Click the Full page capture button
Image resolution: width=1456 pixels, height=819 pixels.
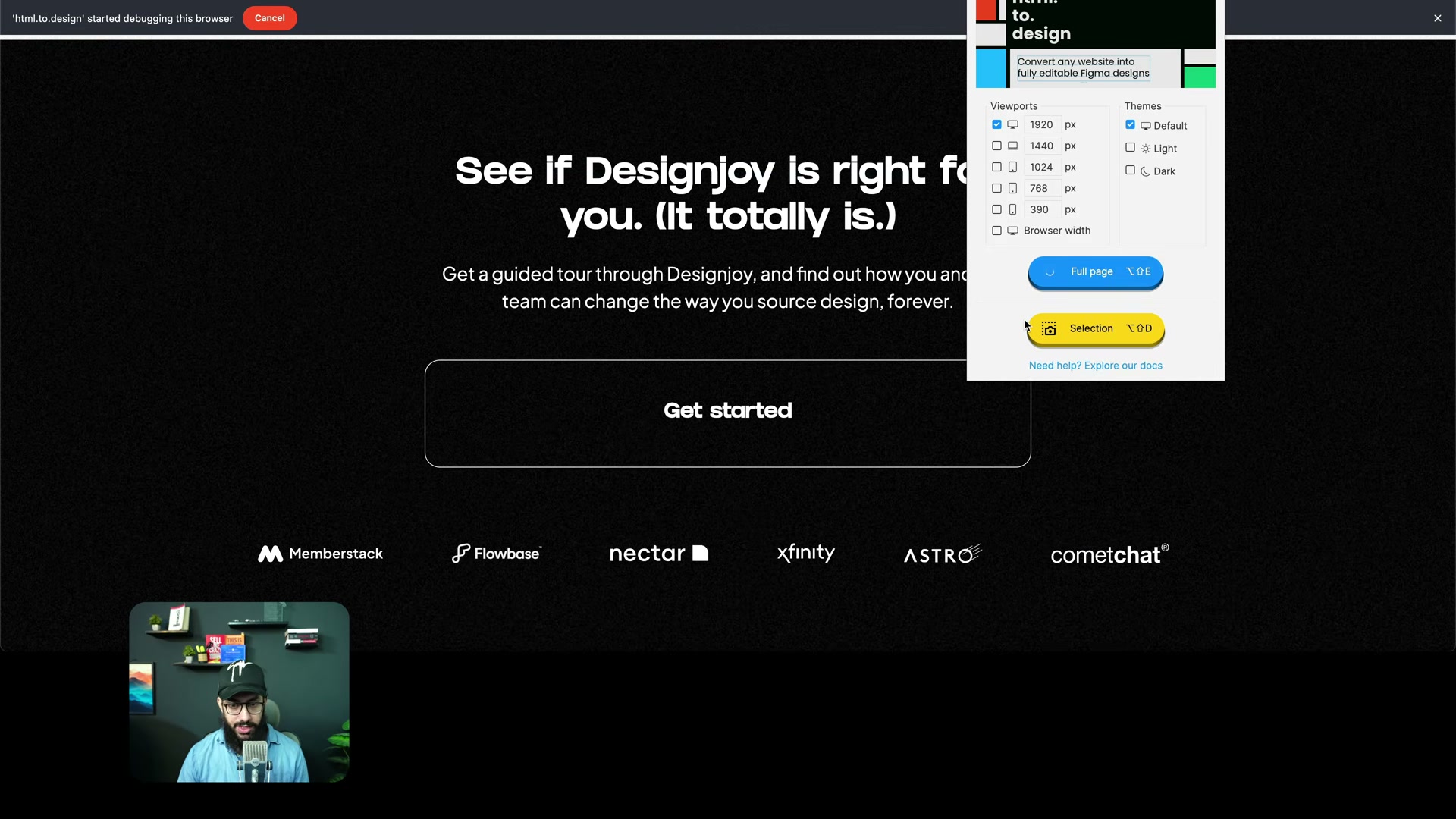(1095, 271)
